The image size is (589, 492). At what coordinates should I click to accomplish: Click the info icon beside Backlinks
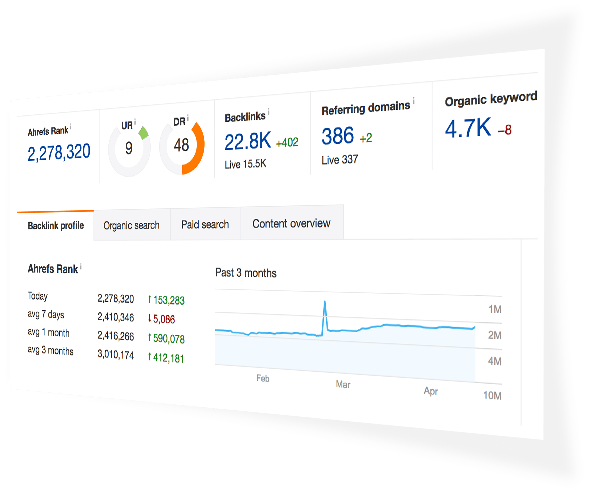pos(268,112)
